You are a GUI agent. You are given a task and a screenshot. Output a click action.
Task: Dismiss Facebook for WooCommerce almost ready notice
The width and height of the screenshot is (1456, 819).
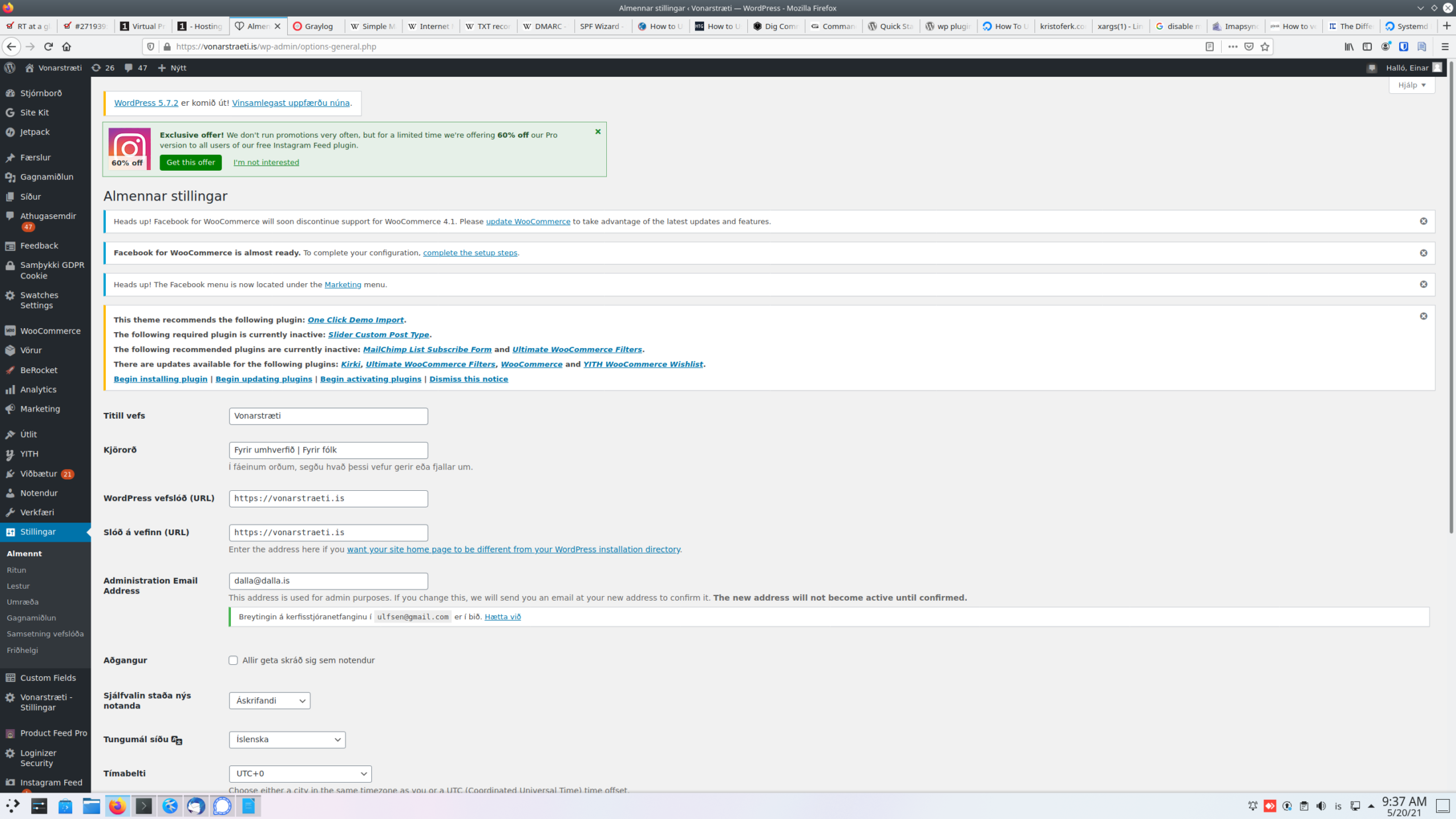click(1423, 253)
